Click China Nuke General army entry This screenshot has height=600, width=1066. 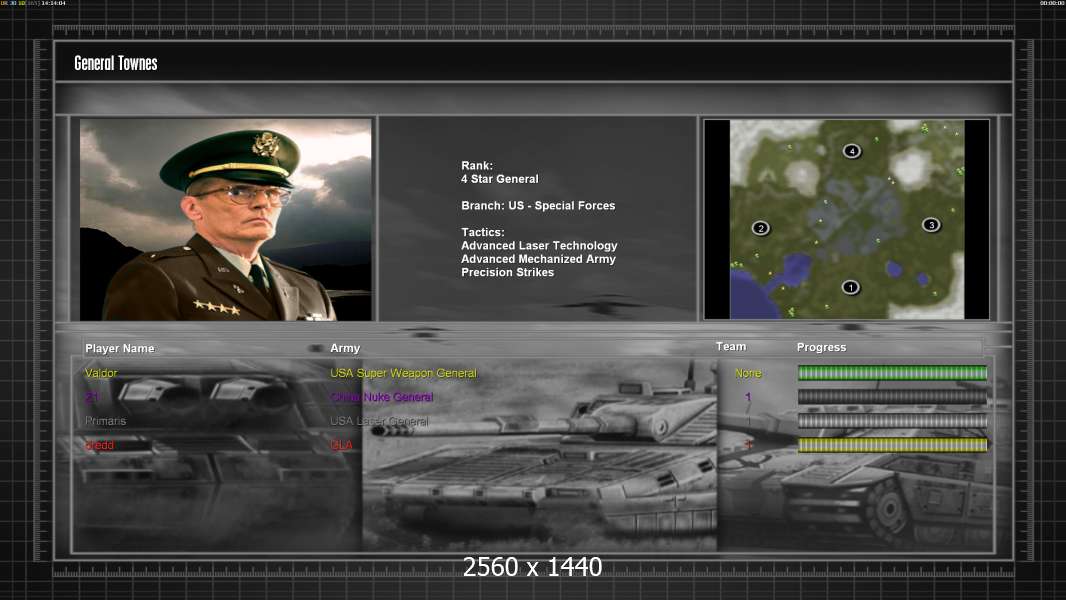[381, 397]
